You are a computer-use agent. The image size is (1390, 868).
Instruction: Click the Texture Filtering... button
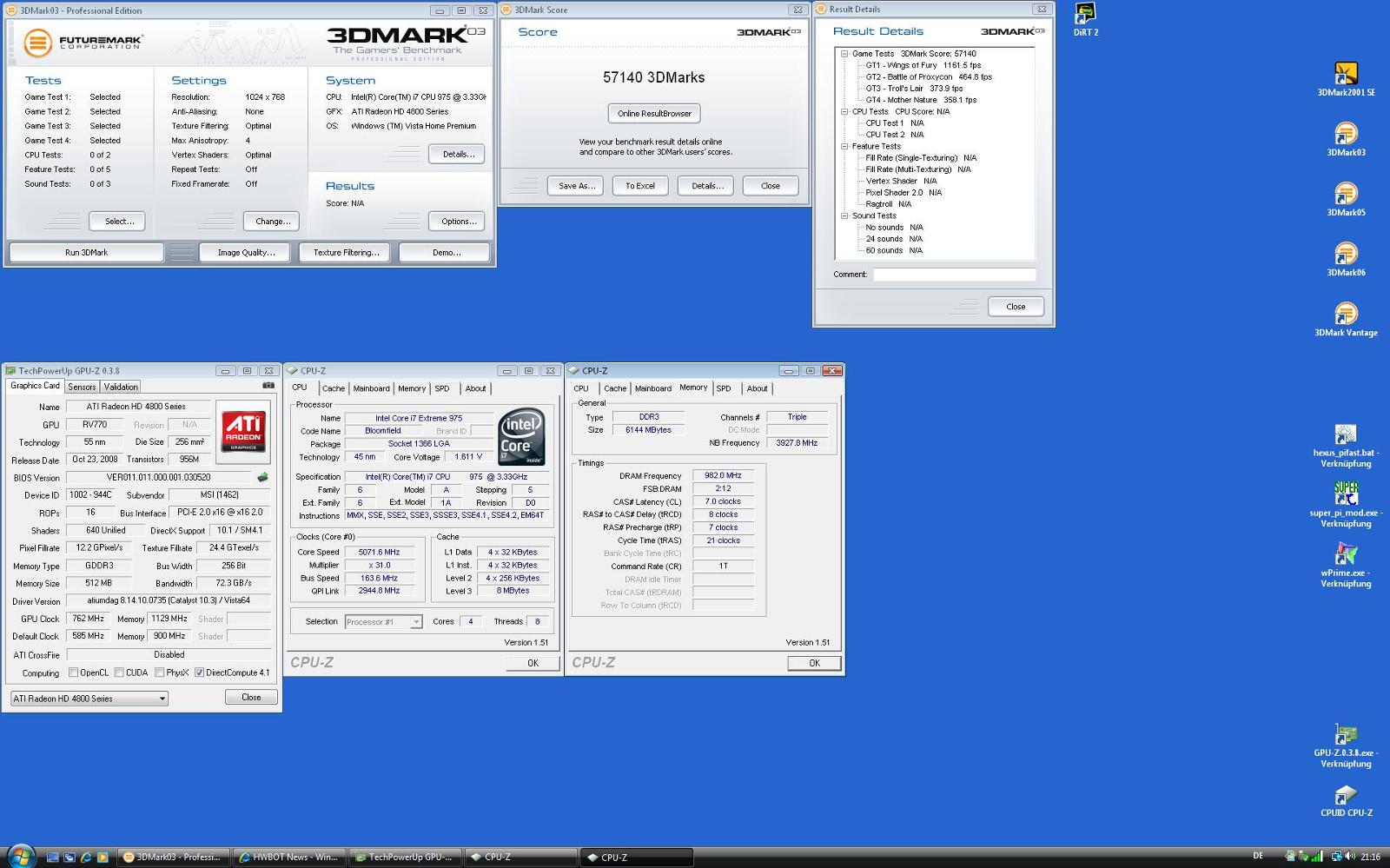347,253
